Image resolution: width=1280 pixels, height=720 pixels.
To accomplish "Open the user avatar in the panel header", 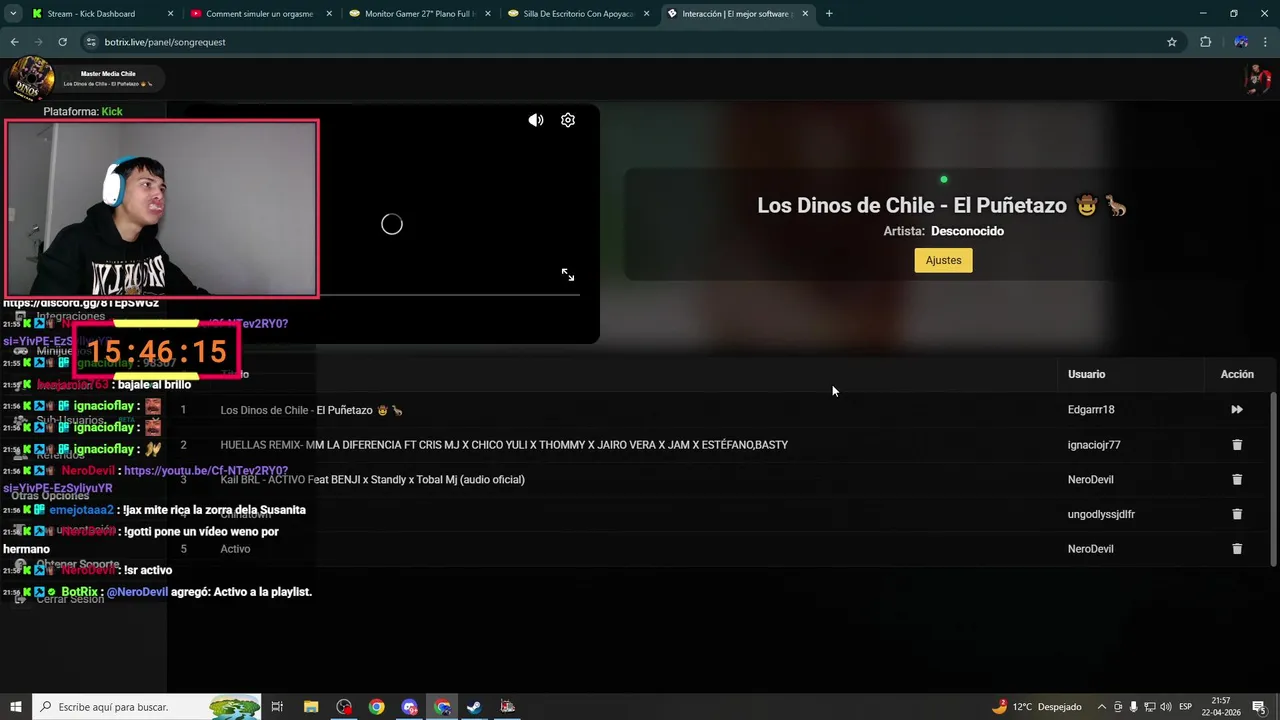I will coord(1257,79).
